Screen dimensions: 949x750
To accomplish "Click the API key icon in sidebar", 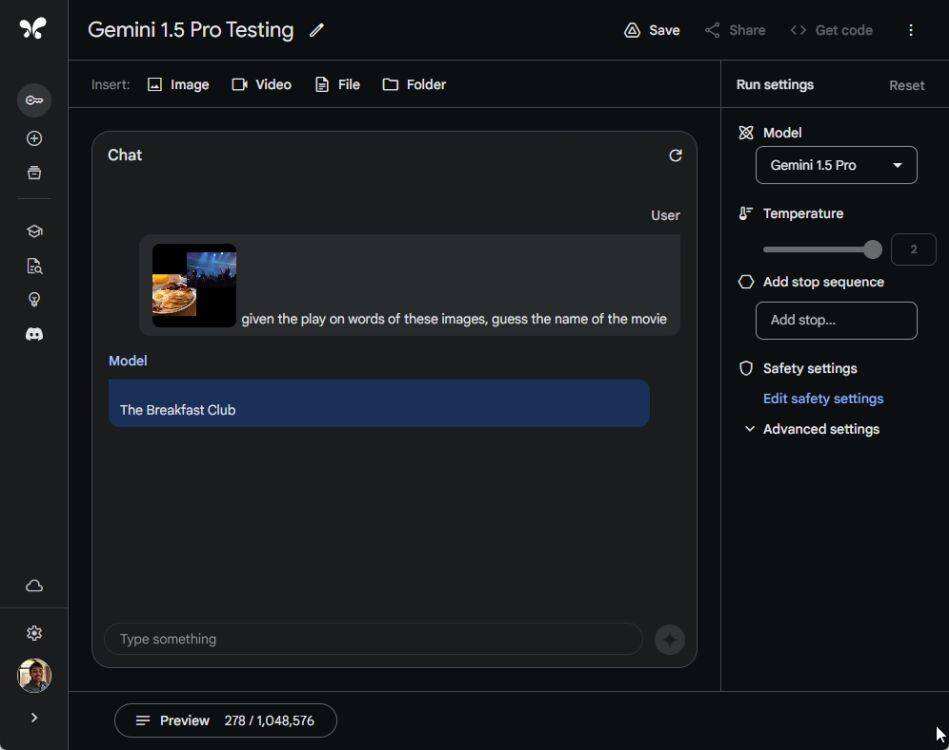I will [x=34, y=100].
